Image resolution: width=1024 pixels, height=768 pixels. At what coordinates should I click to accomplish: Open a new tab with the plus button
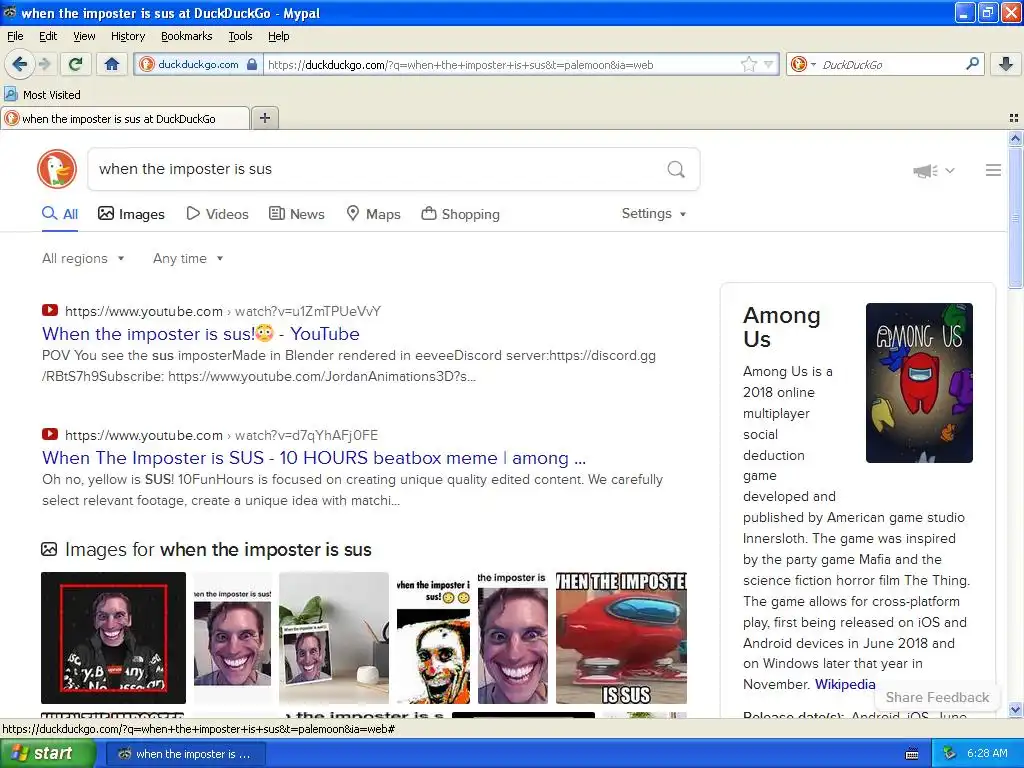pyautogui.click(x=264, y=118)
